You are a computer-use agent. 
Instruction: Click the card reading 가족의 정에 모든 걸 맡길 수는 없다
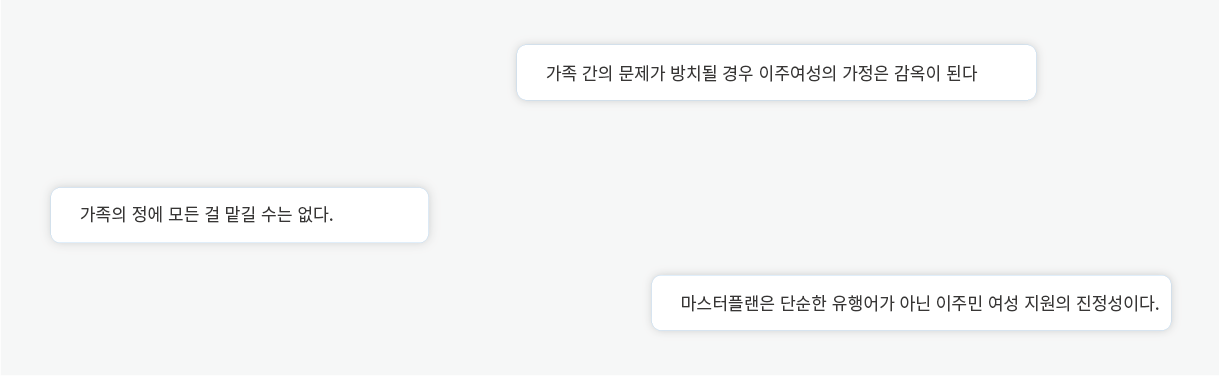pyautogui.click(x=239, y=215)
